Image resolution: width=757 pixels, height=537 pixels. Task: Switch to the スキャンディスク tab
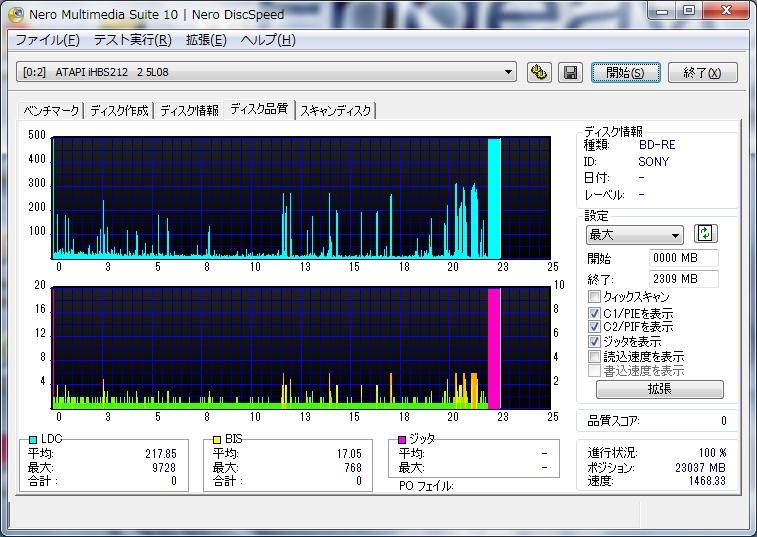(x=336, y=111)
